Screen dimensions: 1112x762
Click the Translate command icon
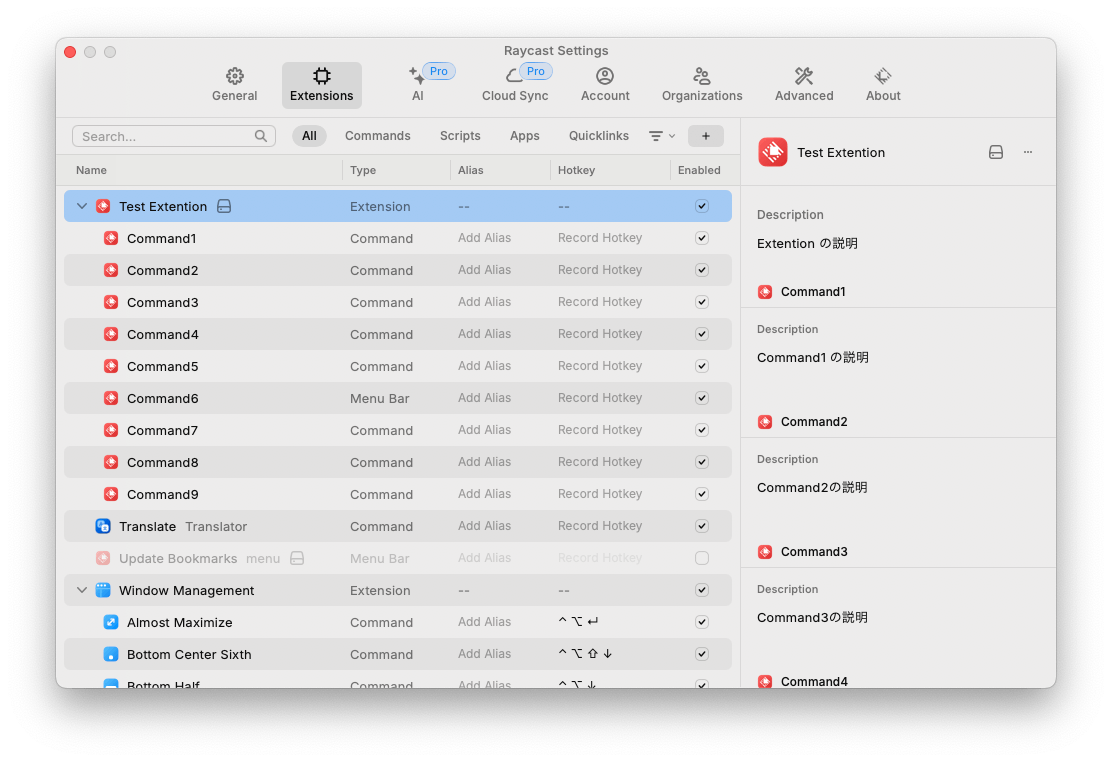coord(103,526)
